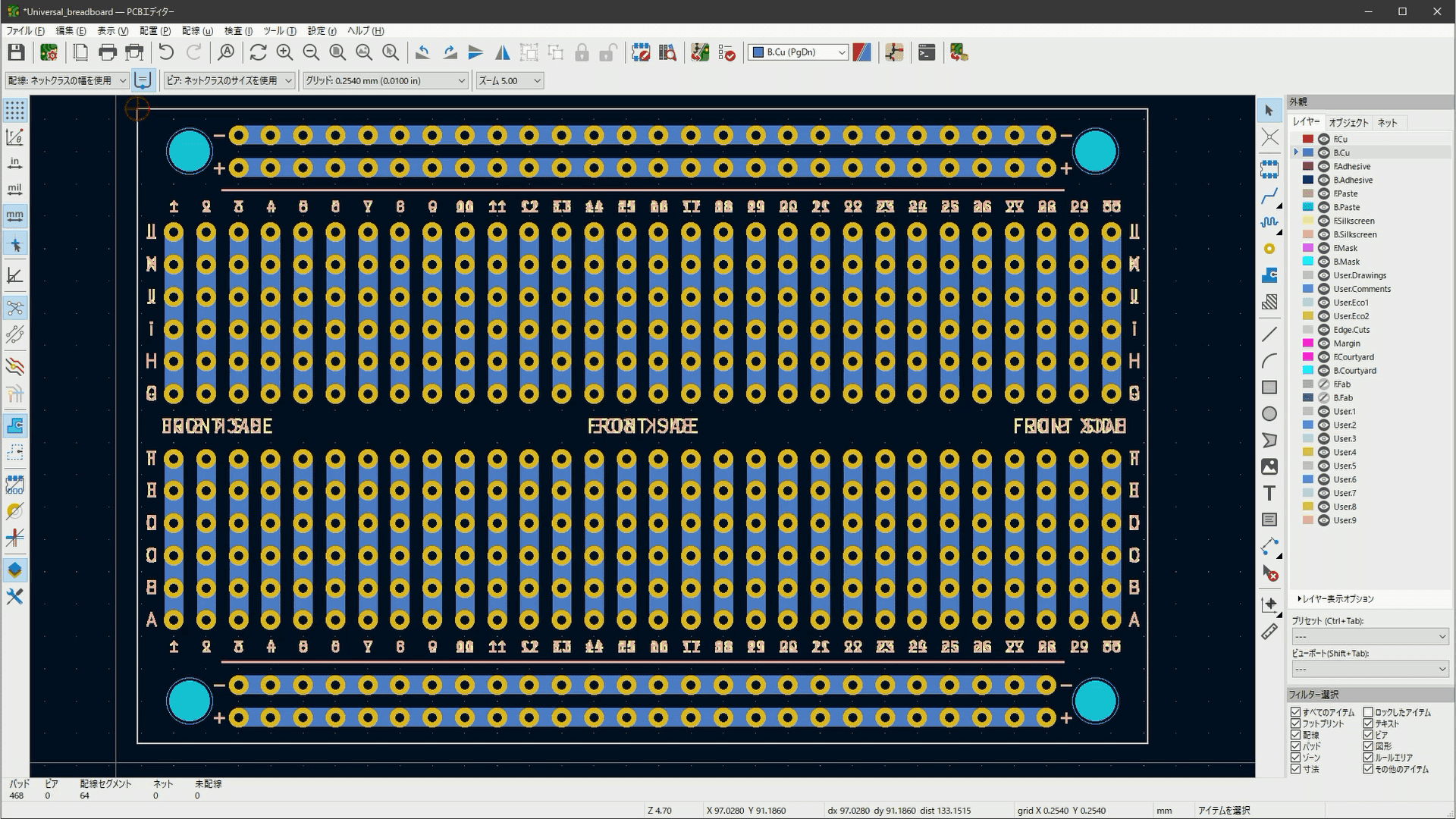Open the Scripting Console icon
The image size is (1456, 819).
927,52
